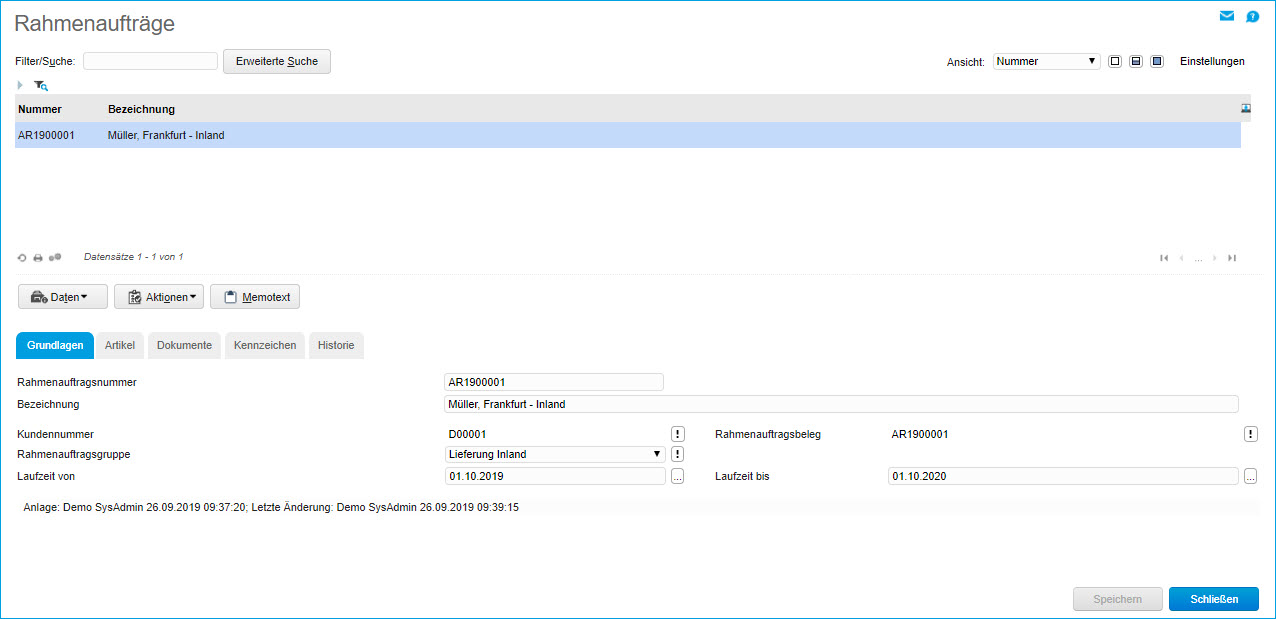Switch to half-filled split view layout
Viewport: 1276px width, 619px height.
tap(1136, 61)
